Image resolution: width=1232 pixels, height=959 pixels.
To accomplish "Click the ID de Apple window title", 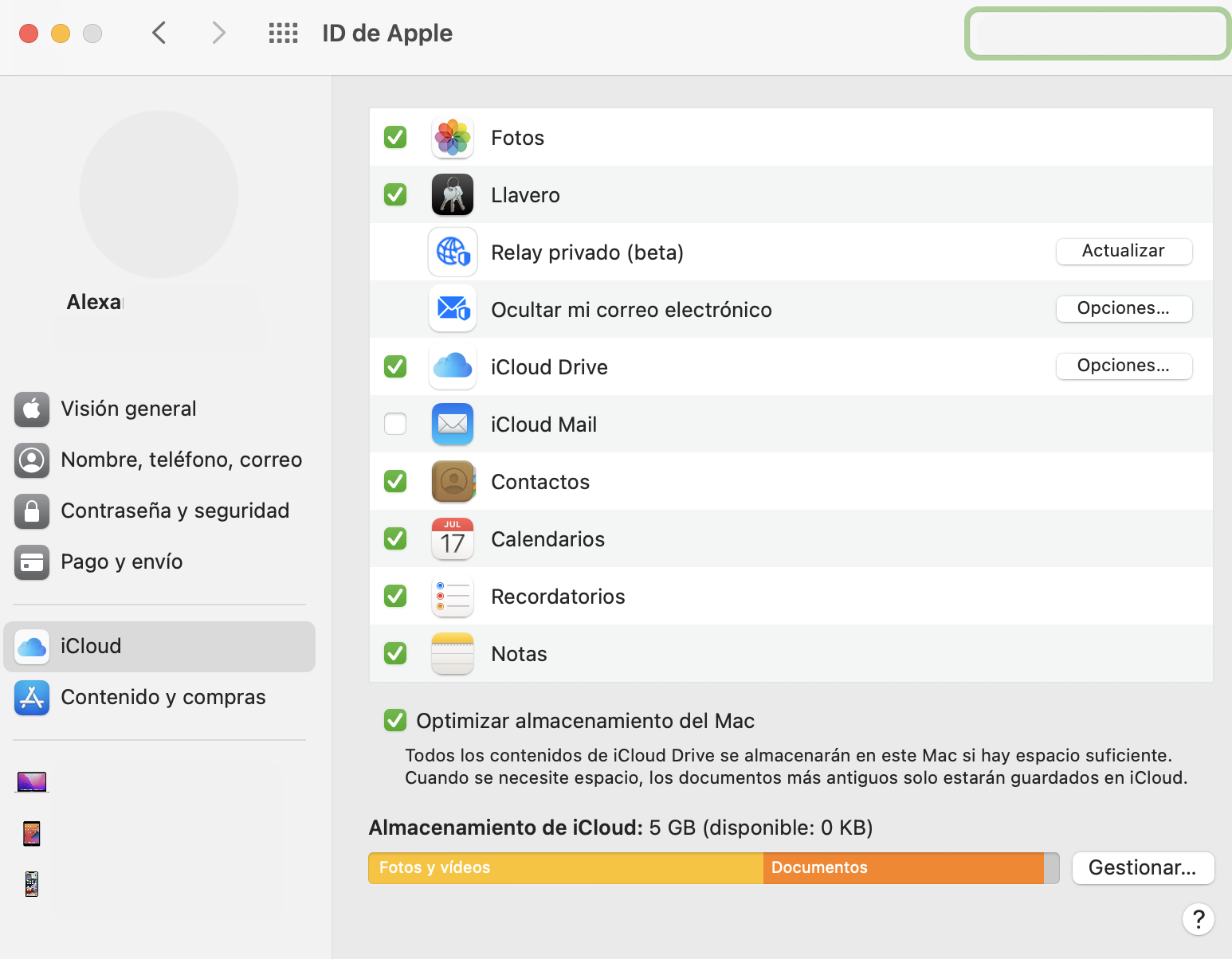I will [387, 33].
